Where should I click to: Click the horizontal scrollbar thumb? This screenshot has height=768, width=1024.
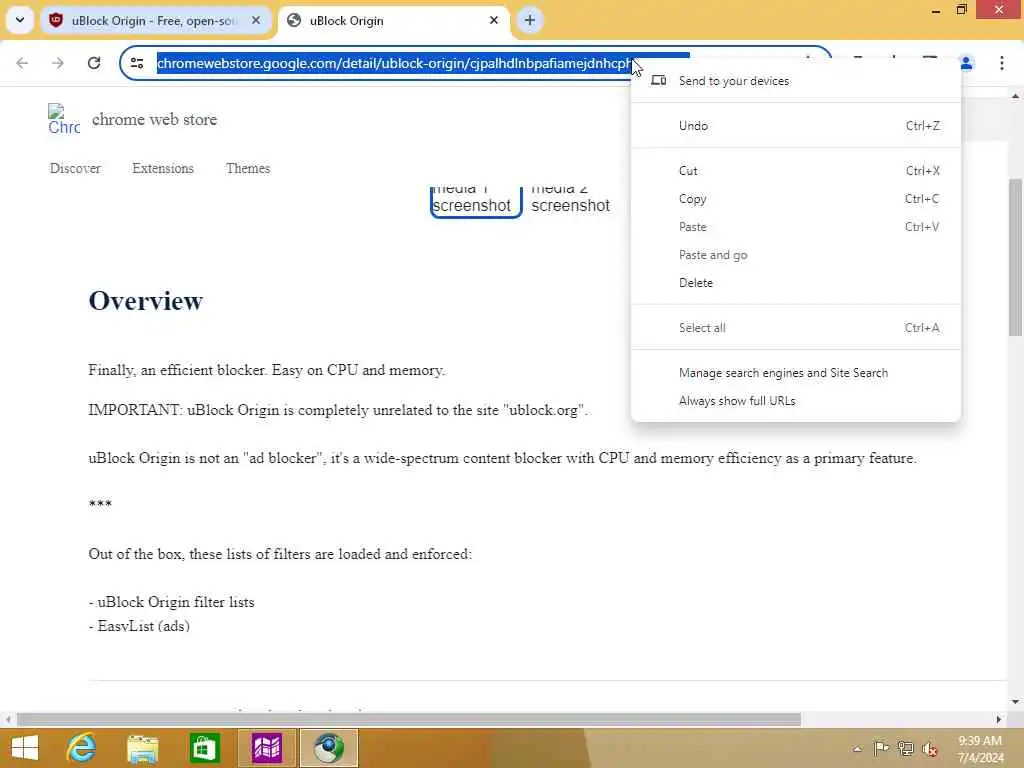[409, 720]
